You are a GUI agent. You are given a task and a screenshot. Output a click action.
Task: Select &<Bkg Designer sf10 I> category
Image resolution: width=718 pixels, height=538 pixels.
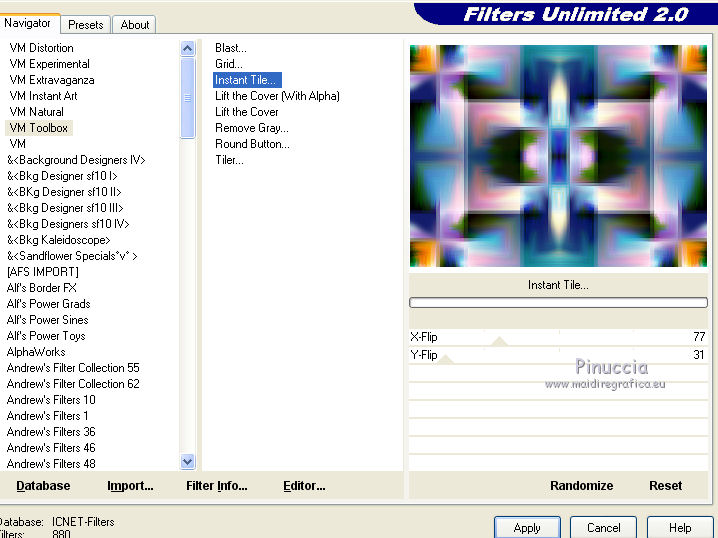(62, 176)
